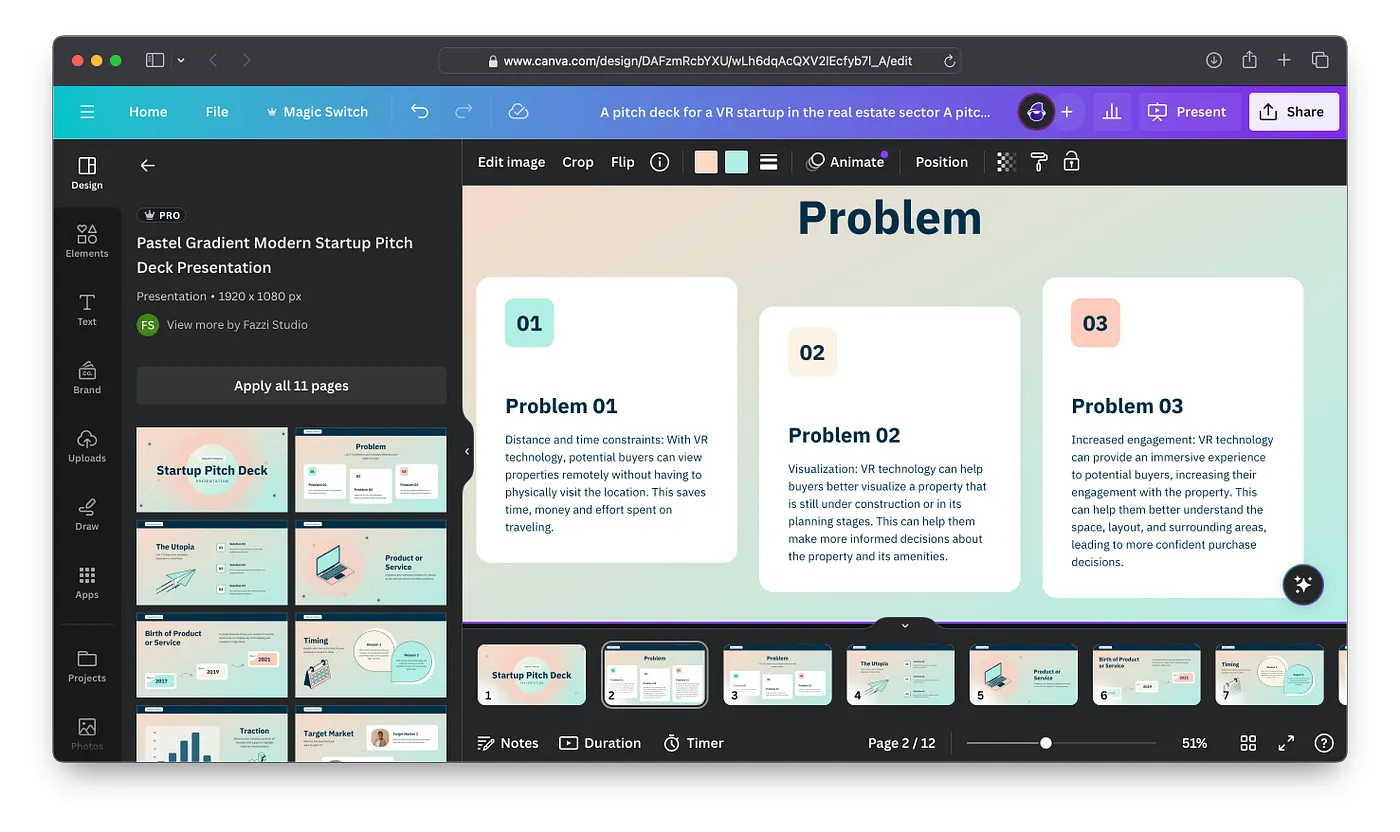
Task: Open the Projects sidebar panel
Action: click(x=87, y=665)
